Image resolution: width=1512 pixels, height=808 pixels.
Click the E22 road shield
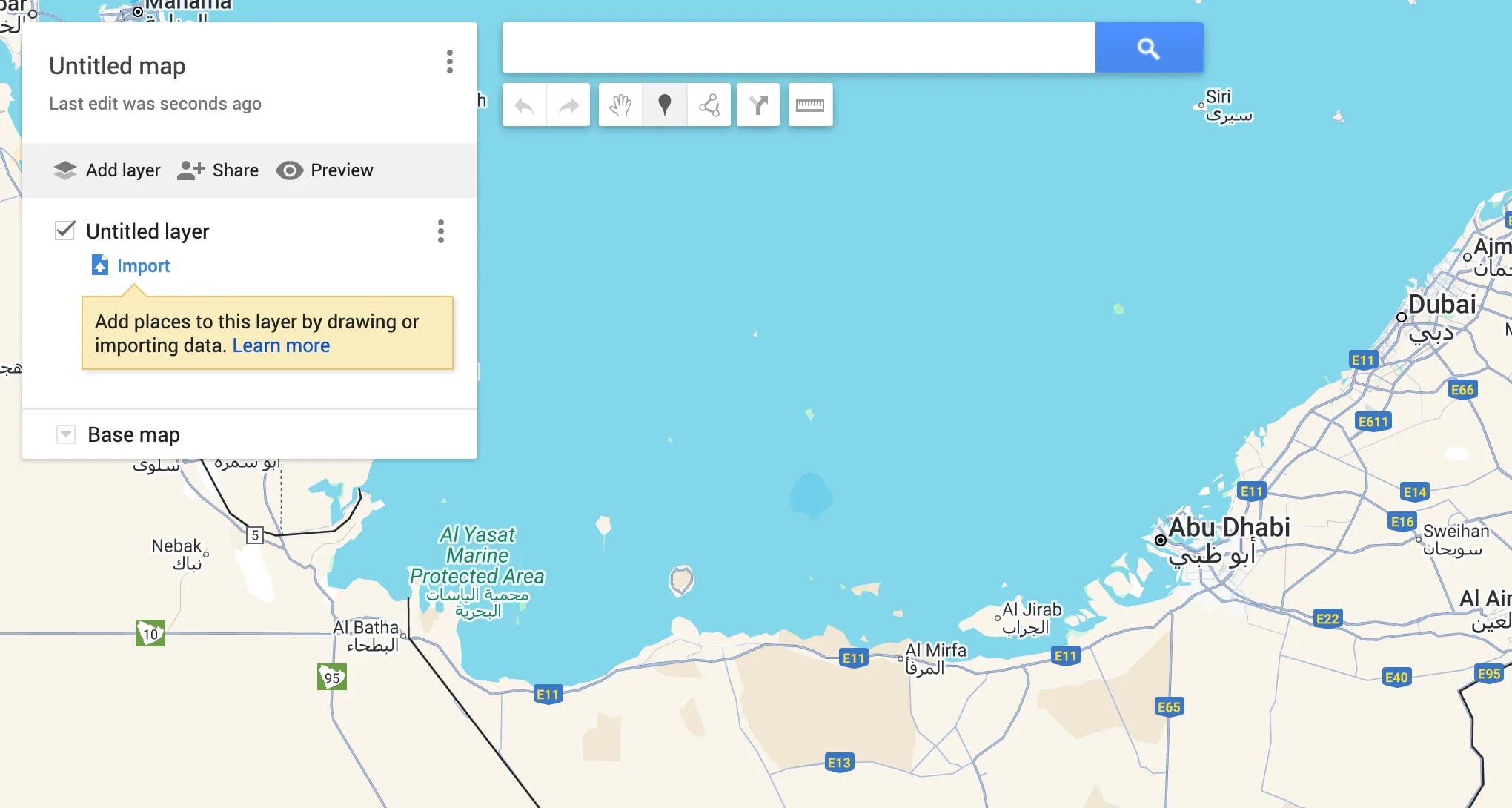[x=1327, y=618]
